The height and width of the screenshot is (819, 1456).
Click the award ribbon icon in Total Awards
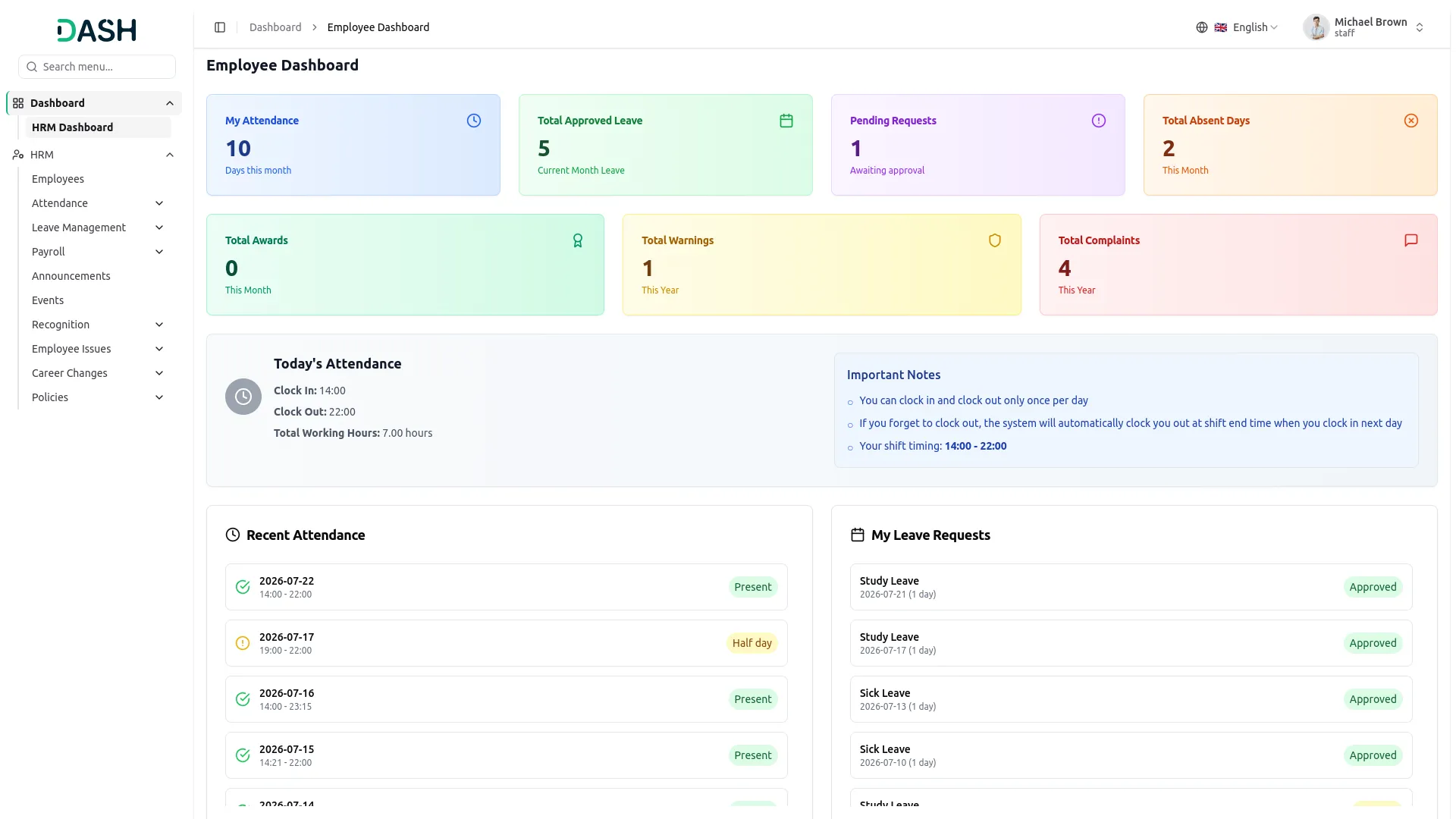(578, 240)
